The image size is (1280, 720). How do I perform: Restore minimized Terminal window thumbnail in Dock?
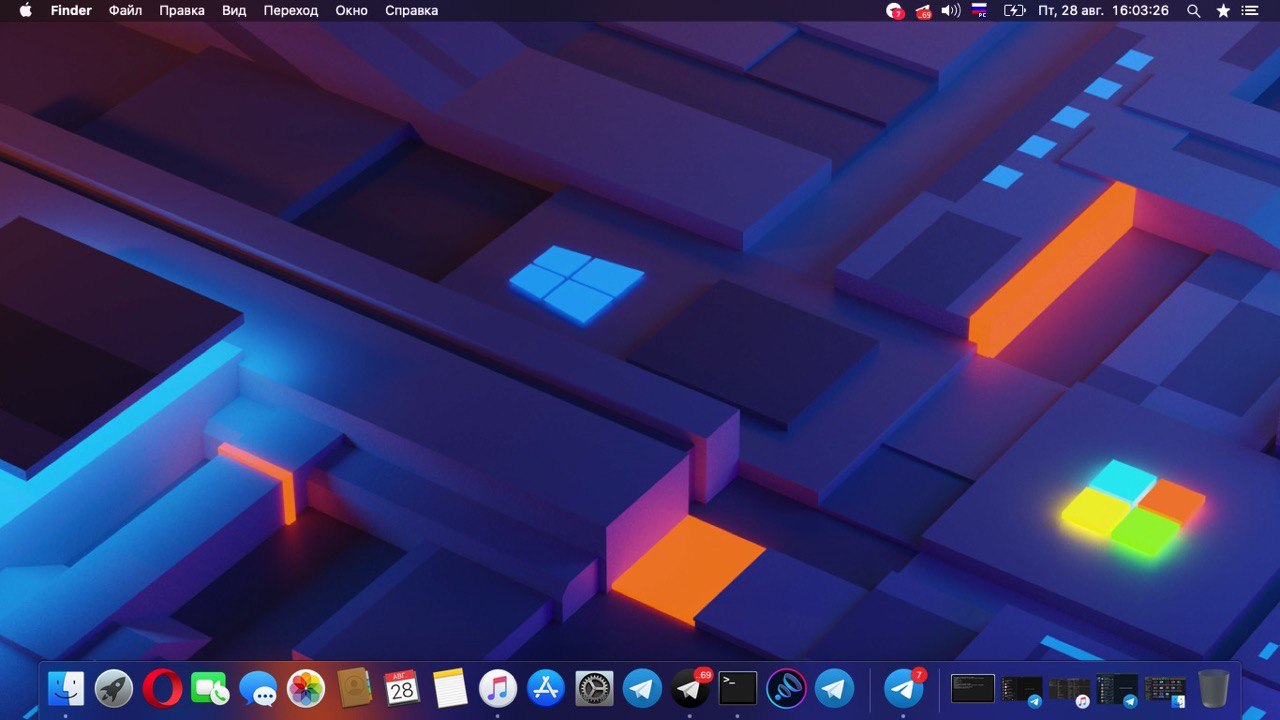point(972,688)
